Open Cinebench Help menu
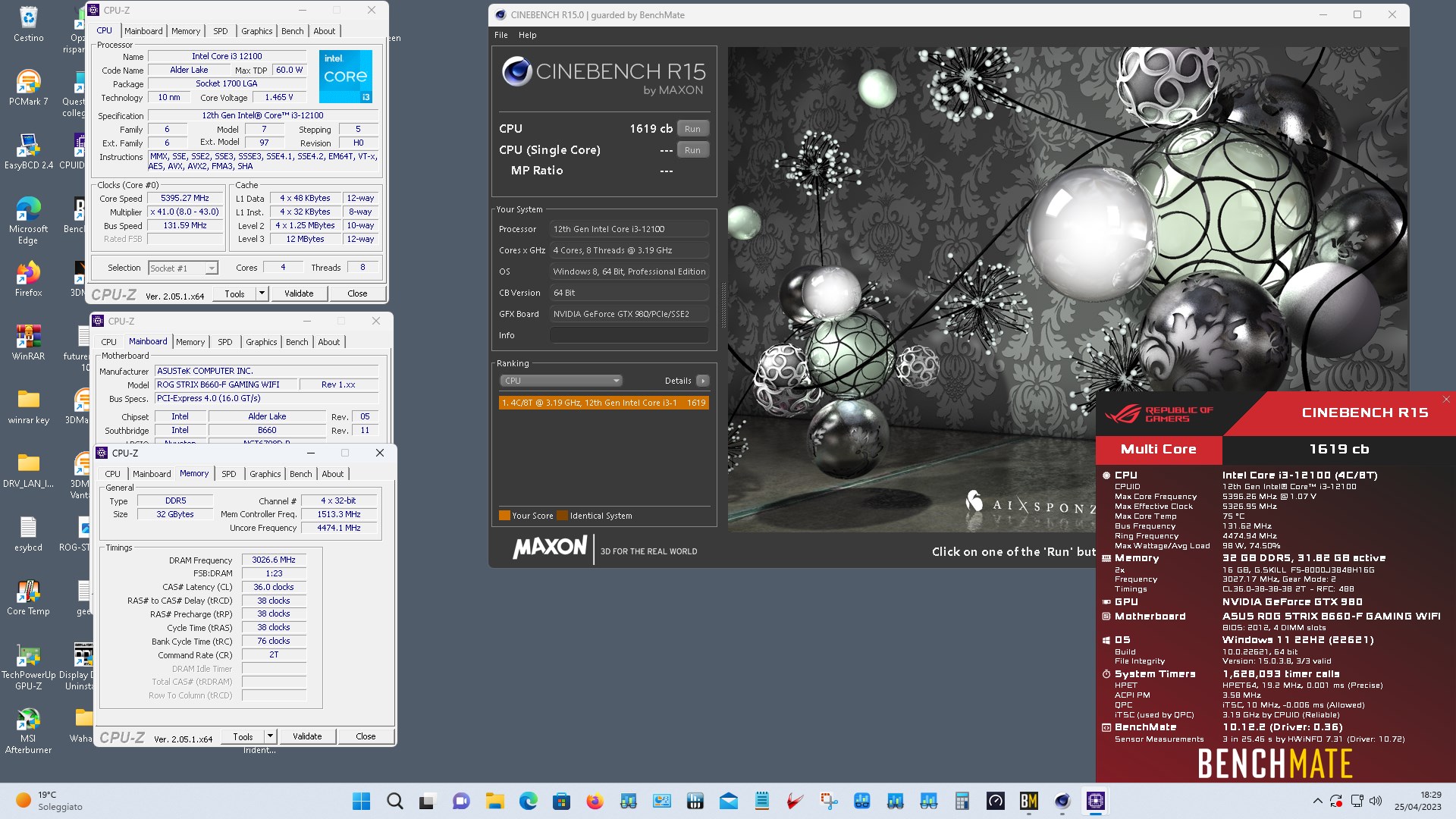 pyautogui.click(x=527, y=35)
